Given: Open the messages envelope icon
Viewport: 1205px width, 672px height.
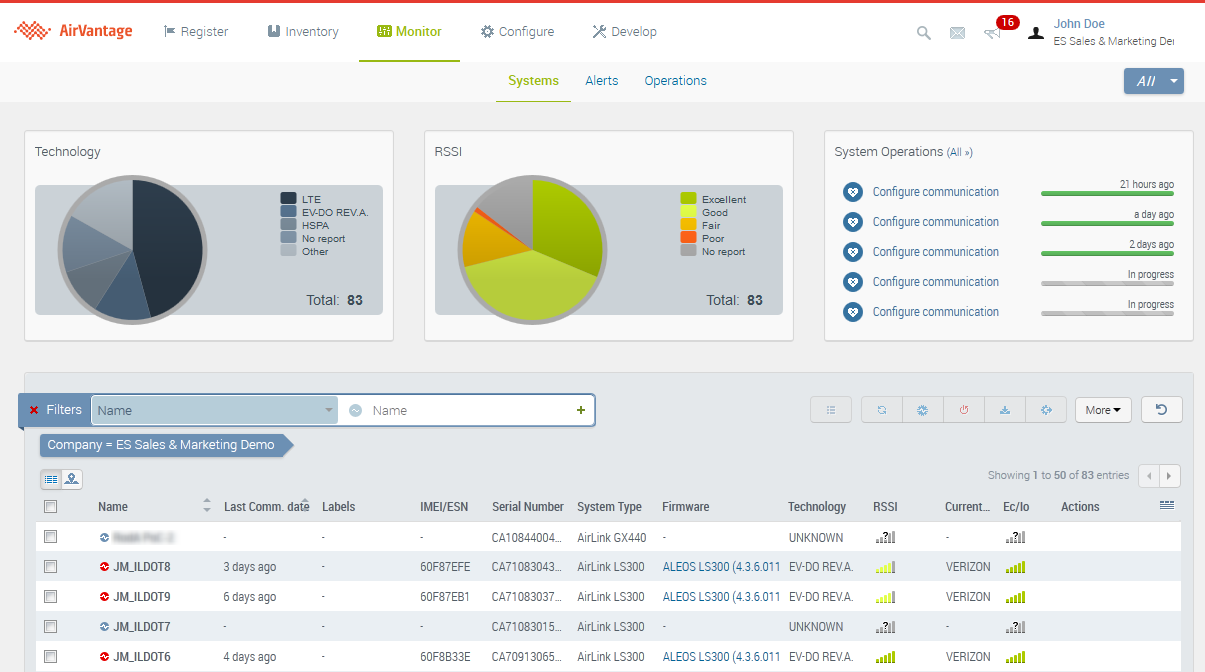Looking at the screenshot, I should point(957,33).
